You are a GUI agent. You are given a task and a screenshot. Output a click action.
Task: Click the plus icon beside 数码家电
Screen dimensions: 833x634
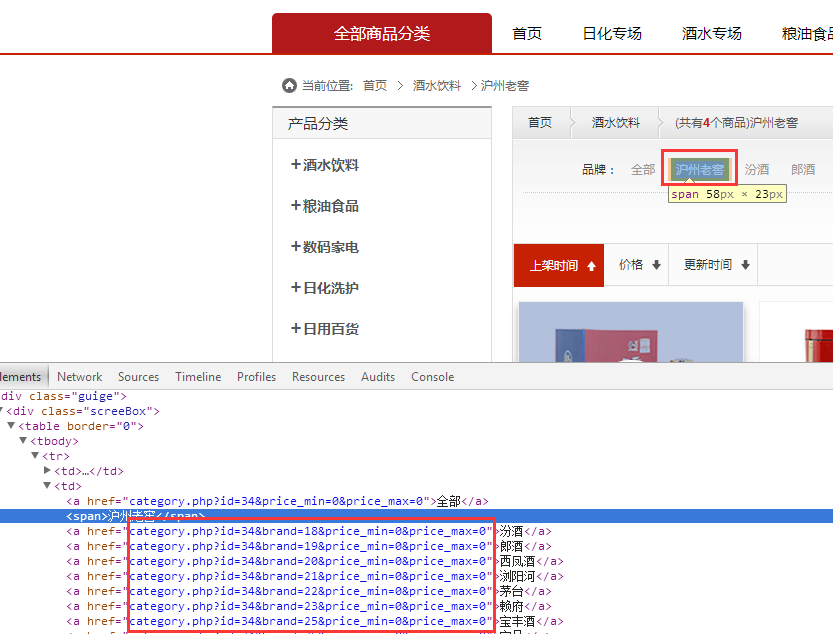[x=296, y=247]
